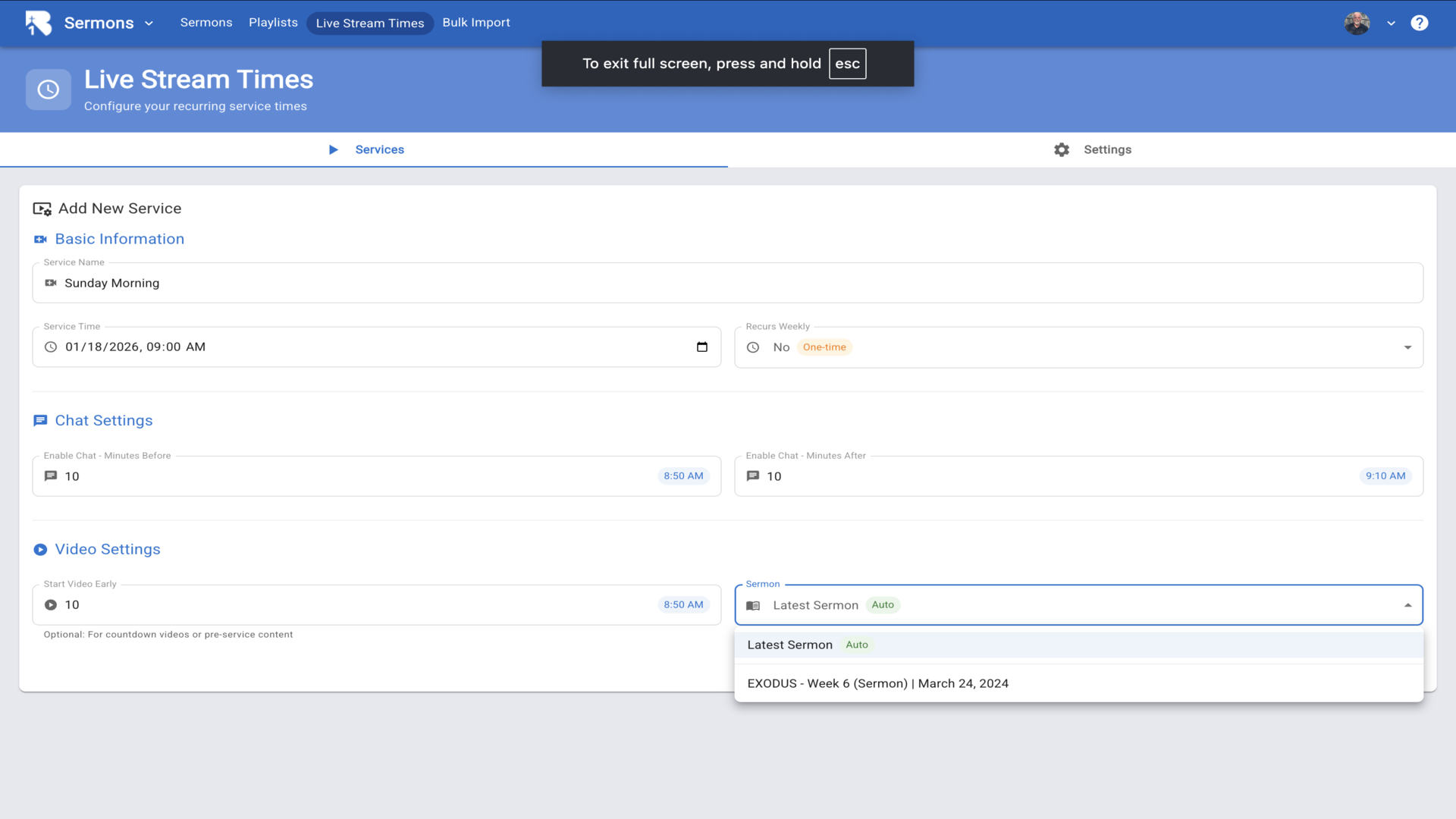Click the Services play arrow icon
Image resolution: width=1456 pixels, height=819 pixels.
coord(333,150)
